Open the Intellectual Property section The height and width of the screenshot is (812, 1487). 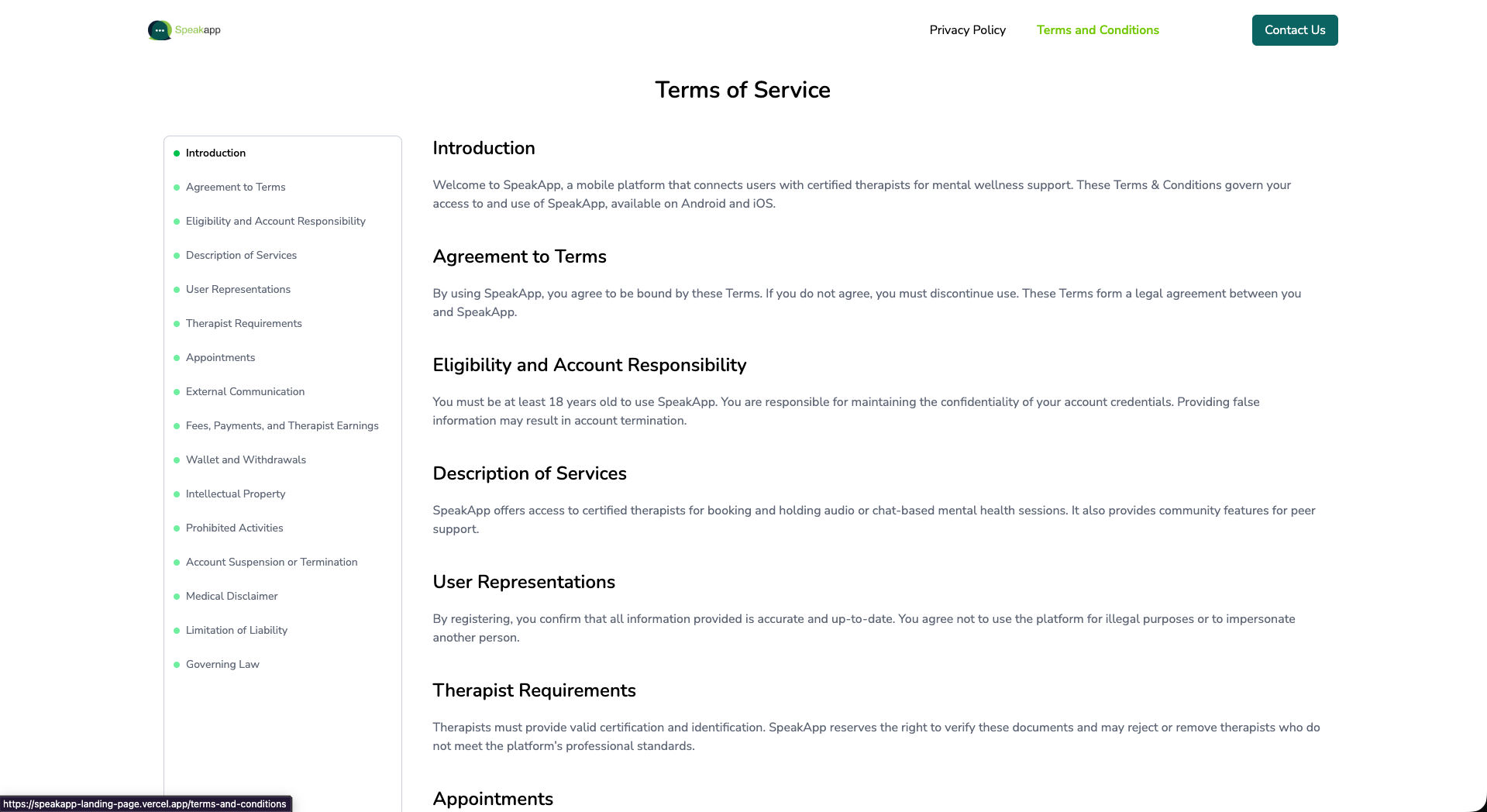point(235,494)
